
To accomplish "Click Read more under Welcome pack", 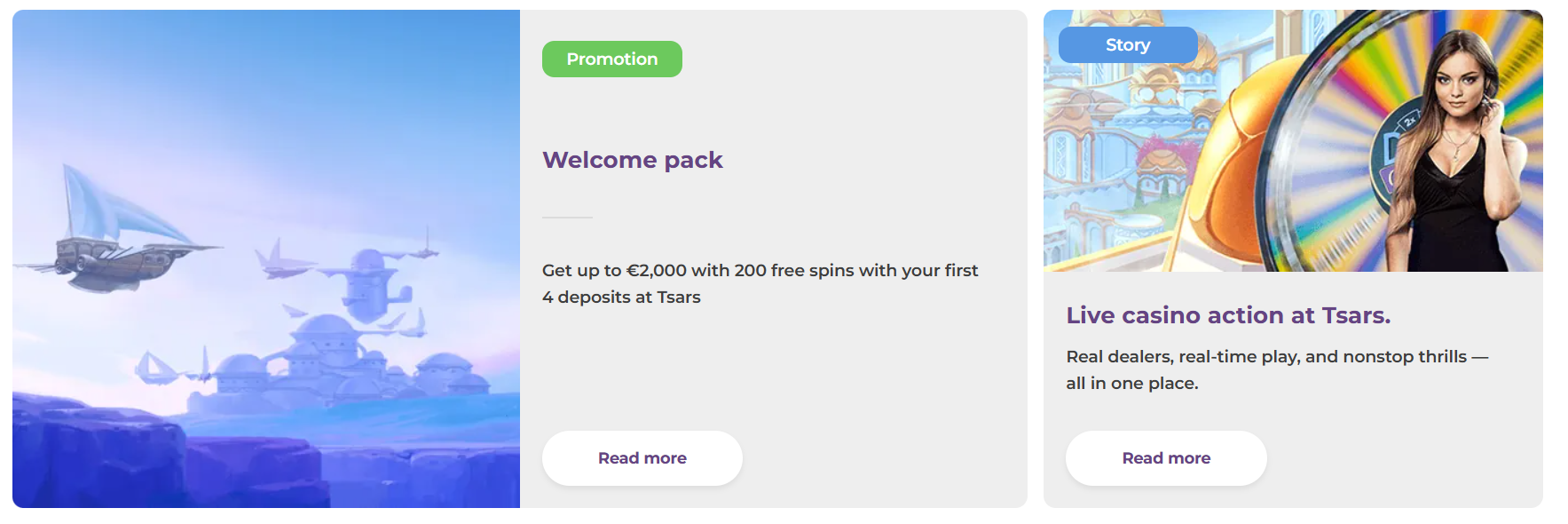I will [642, 458].
